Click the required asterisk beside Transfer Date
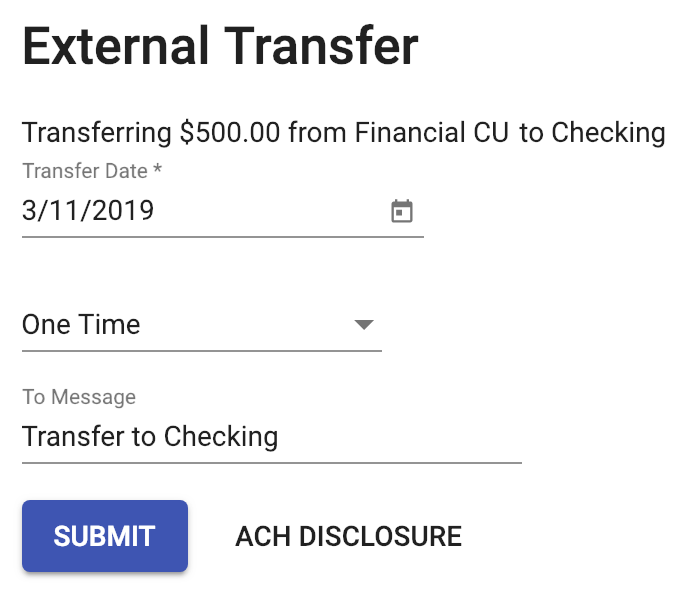 [x=157, y=171]
